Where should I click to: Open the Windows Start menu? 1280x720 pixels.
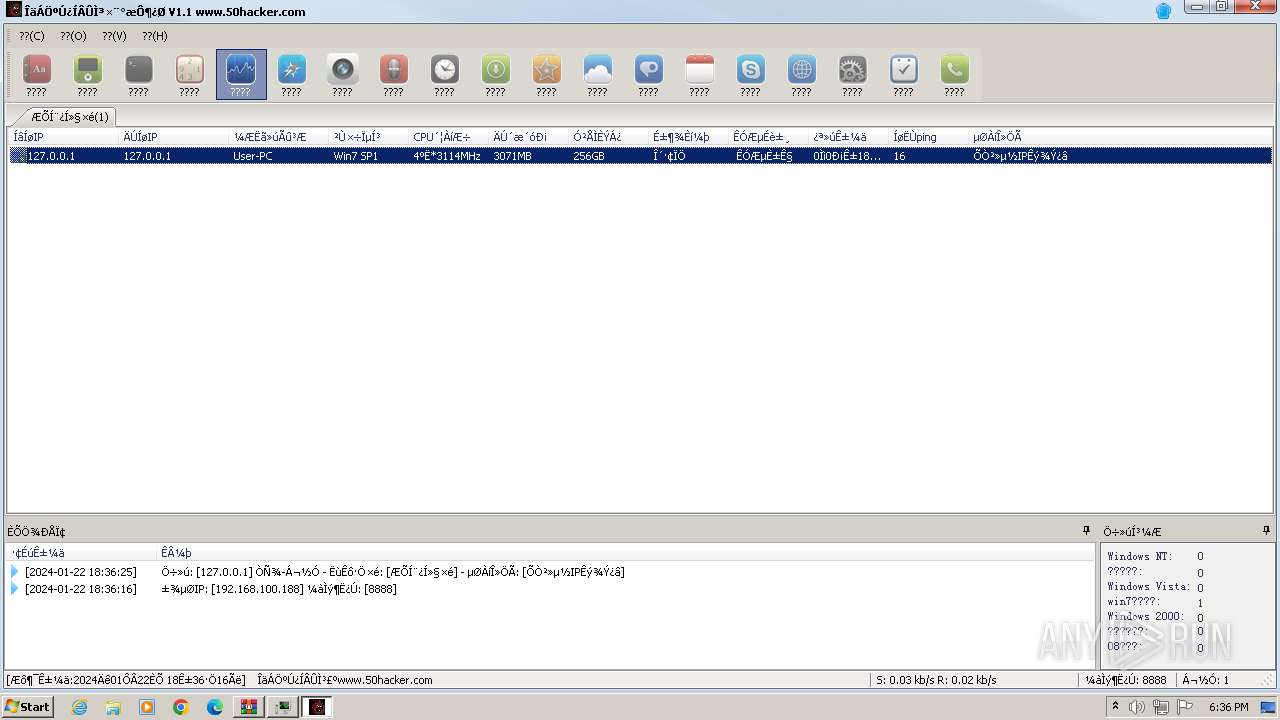pyautogui.click(x=27, y=707)
